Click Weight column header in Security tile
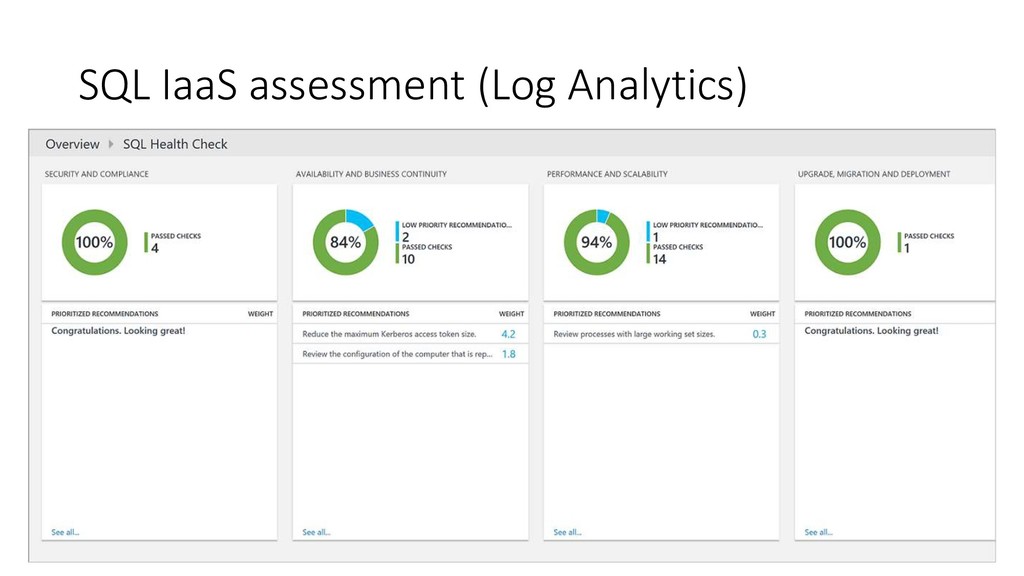The height and width of the screenshot is (576, 1024). point(260,313)
